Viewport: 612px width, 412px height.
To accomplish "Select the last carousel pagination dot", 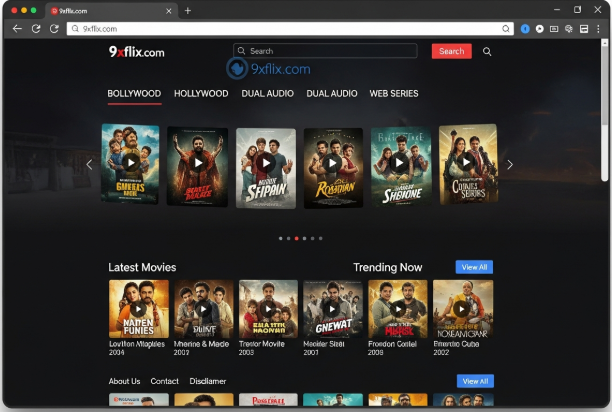I will click(321, 238).
